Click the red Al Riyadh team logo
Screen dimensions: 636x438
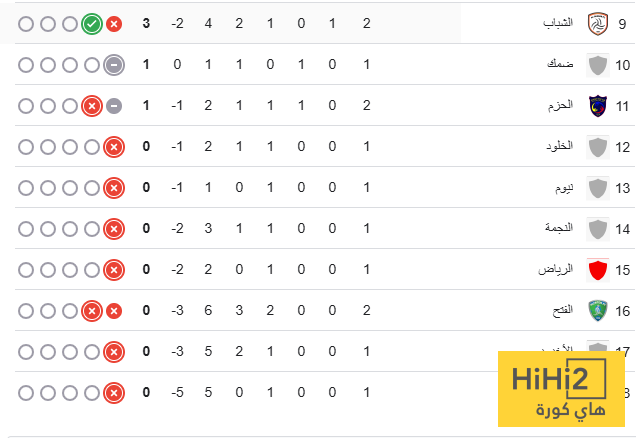[597, 270]
